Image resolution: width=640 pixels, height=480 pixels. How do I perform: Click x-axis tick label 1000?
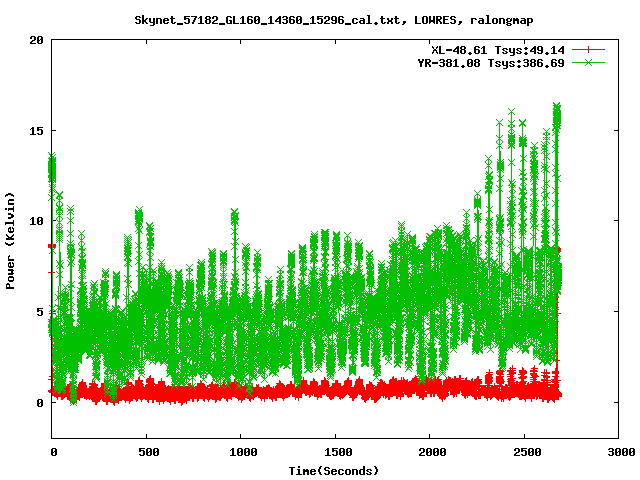point(243,452)
